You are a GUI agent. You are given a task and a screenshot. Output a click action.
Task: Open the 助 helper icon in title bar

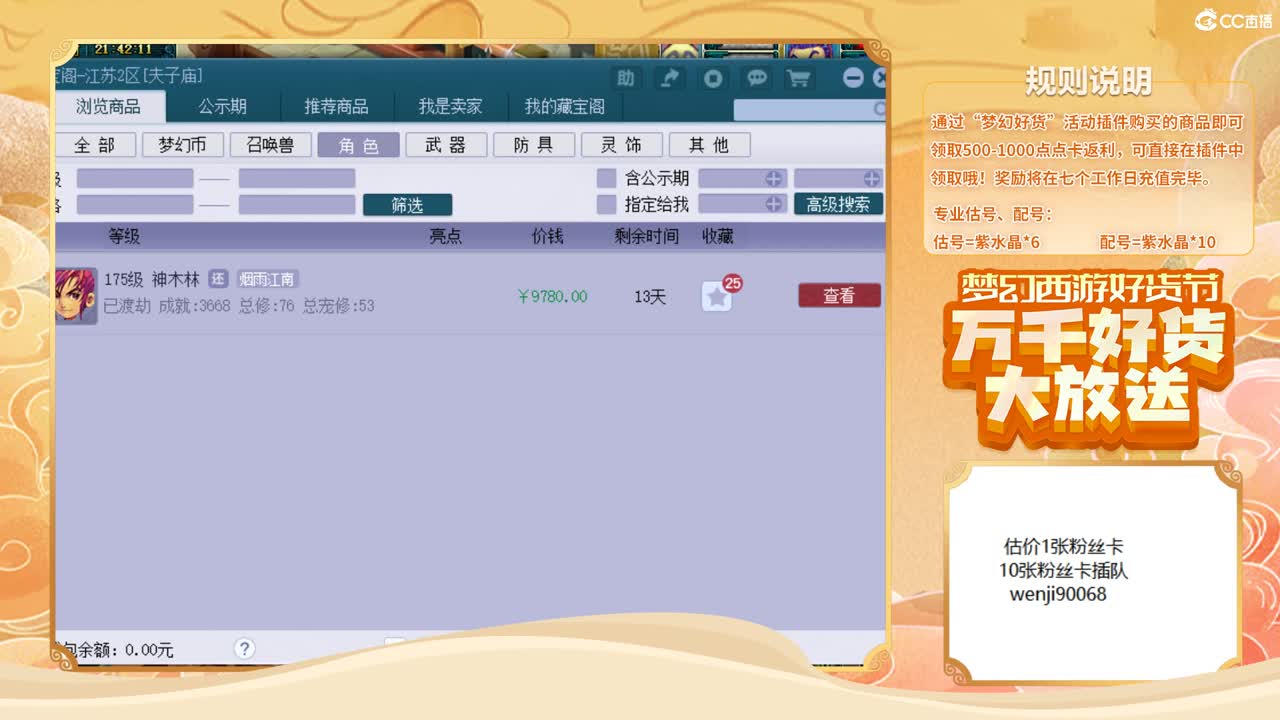point(626,78)
